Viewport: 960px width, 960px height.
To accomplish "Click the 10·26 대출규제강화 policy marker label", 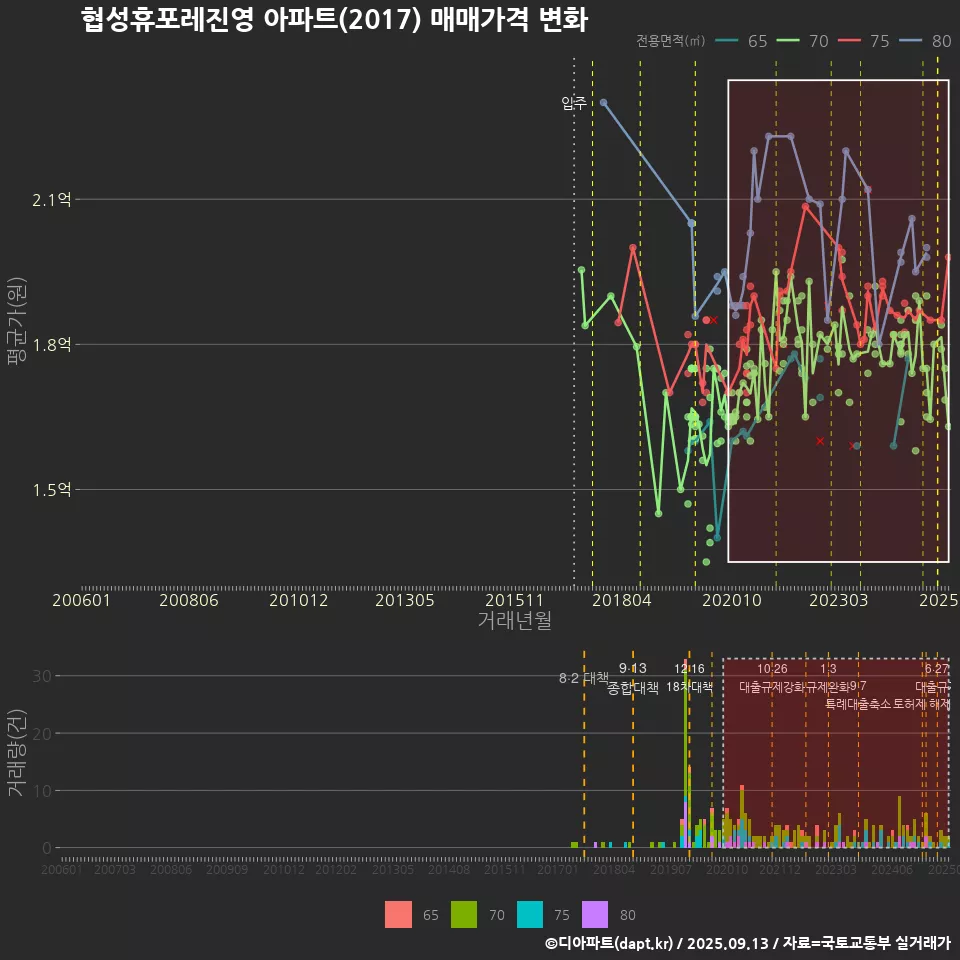I will [772, 678].
